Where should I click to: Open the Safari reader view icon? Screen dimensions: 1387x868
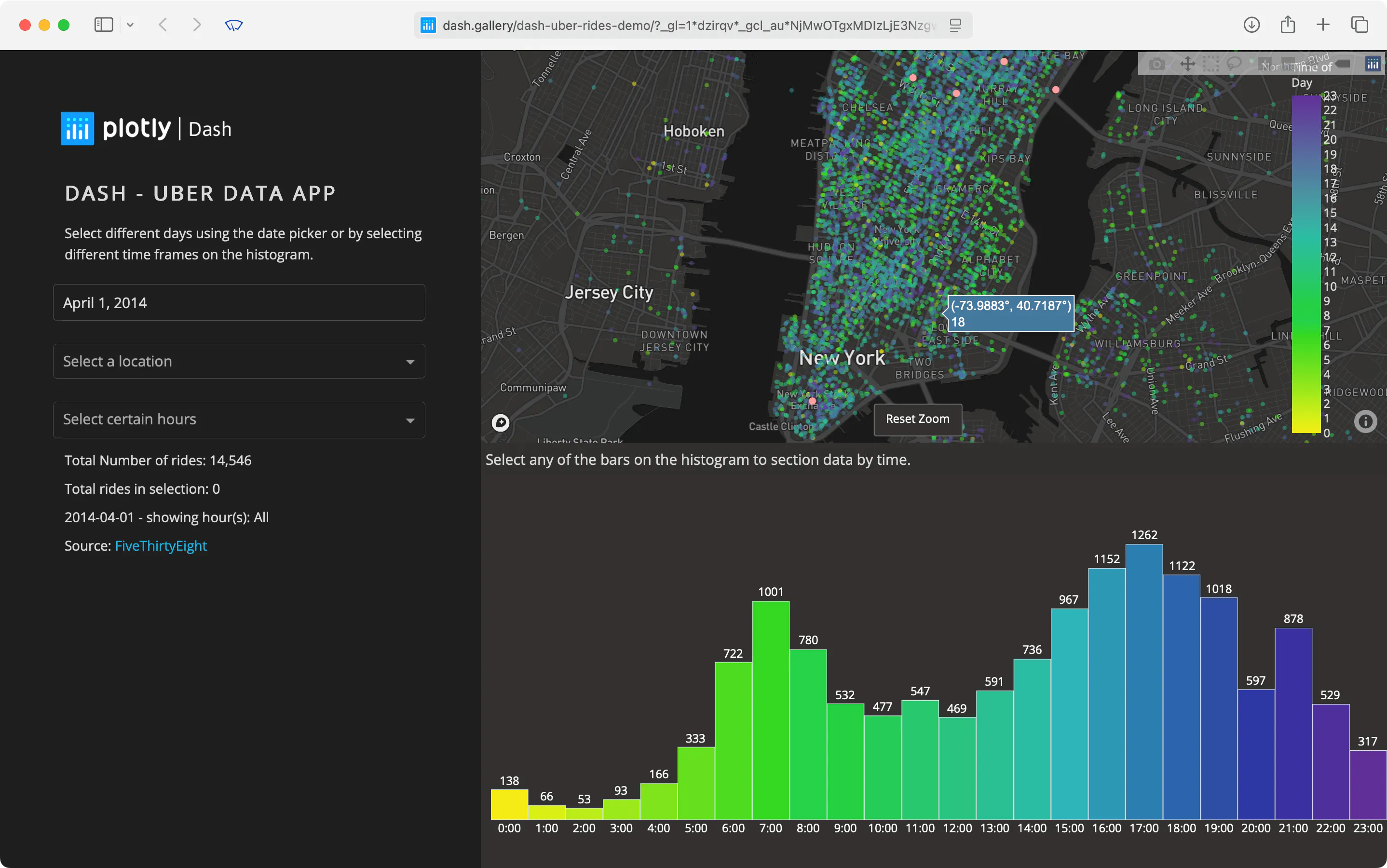coord(955,25)
